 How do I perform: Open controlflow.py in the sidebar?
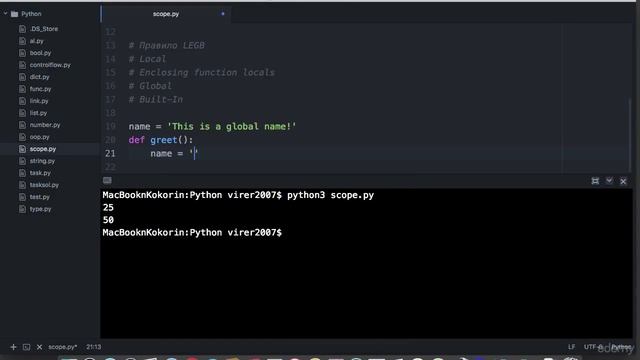click(50, 65)
